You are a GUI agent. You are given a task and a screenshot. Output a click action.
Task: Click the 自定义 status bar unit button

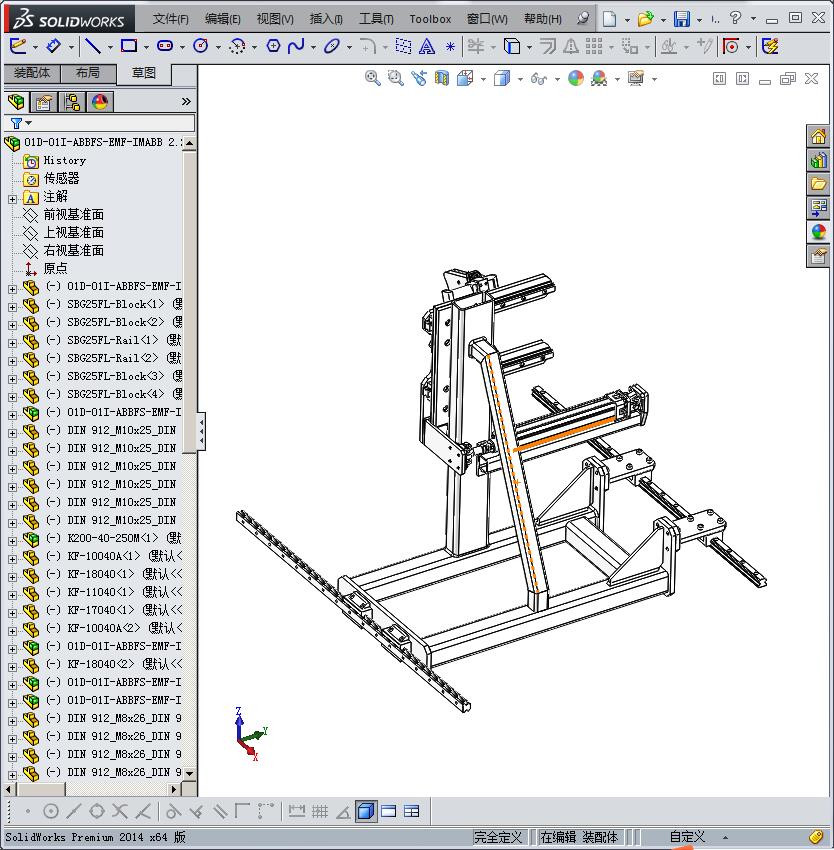[687, 837]
